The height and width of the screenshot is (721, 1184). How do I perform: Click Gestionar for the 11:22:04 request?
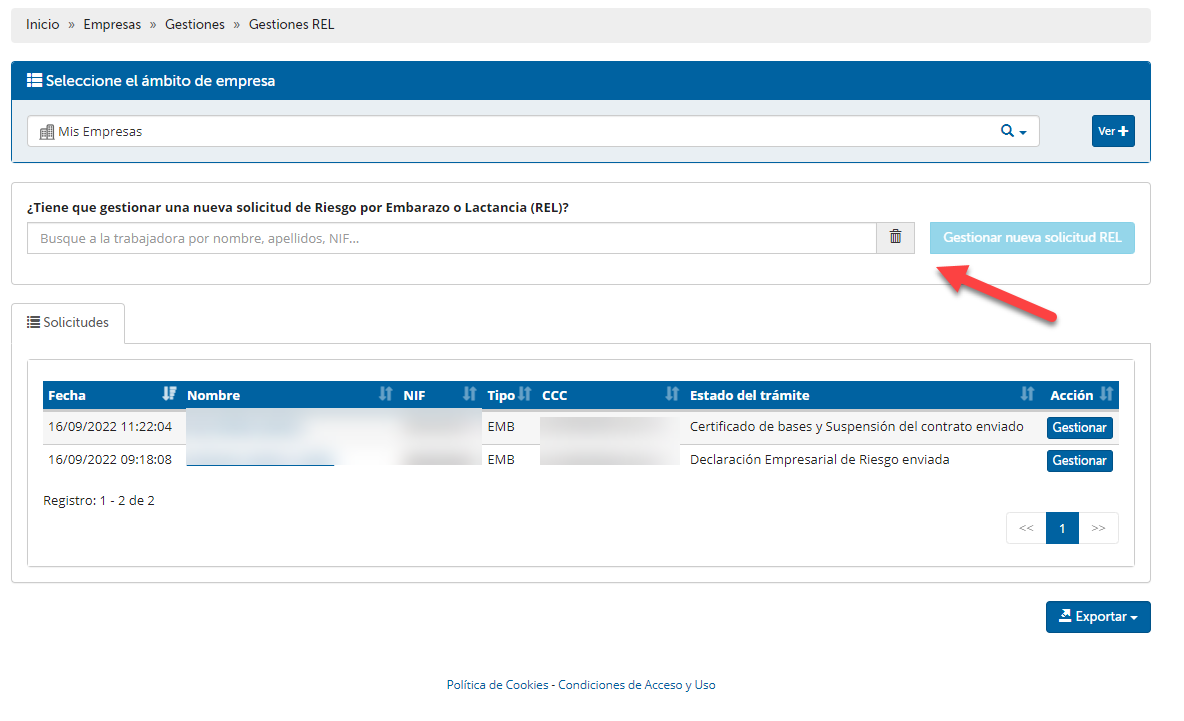point(1079,428)
